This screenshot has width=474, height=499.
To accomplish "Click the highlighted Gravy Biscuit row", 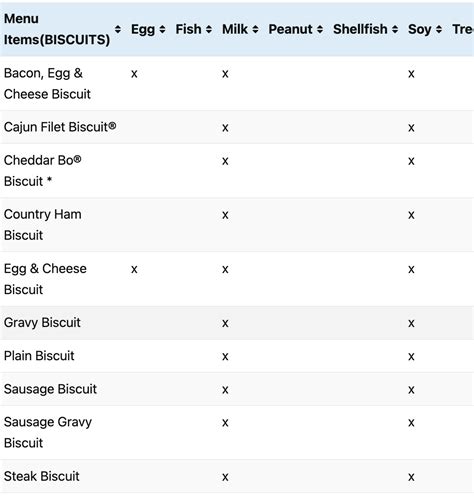I will (237, 323).
